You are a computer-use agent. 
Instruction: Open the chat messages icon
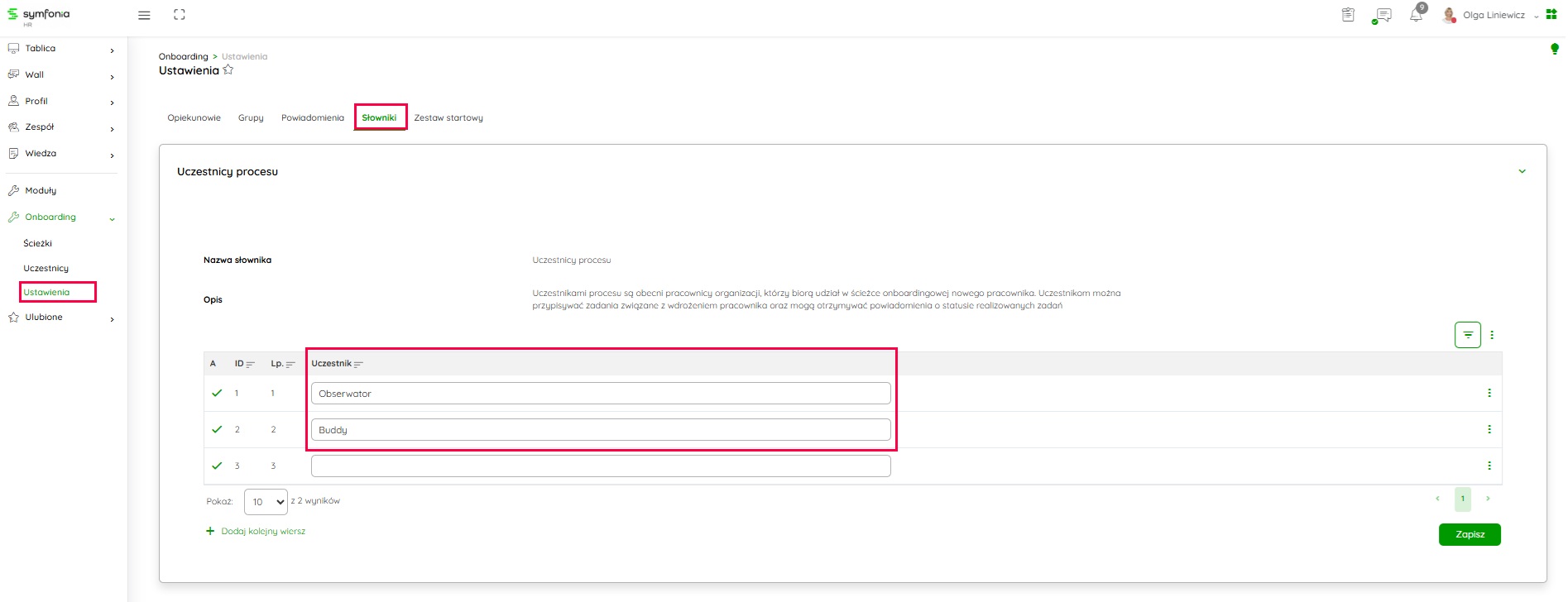point(1382,16)
